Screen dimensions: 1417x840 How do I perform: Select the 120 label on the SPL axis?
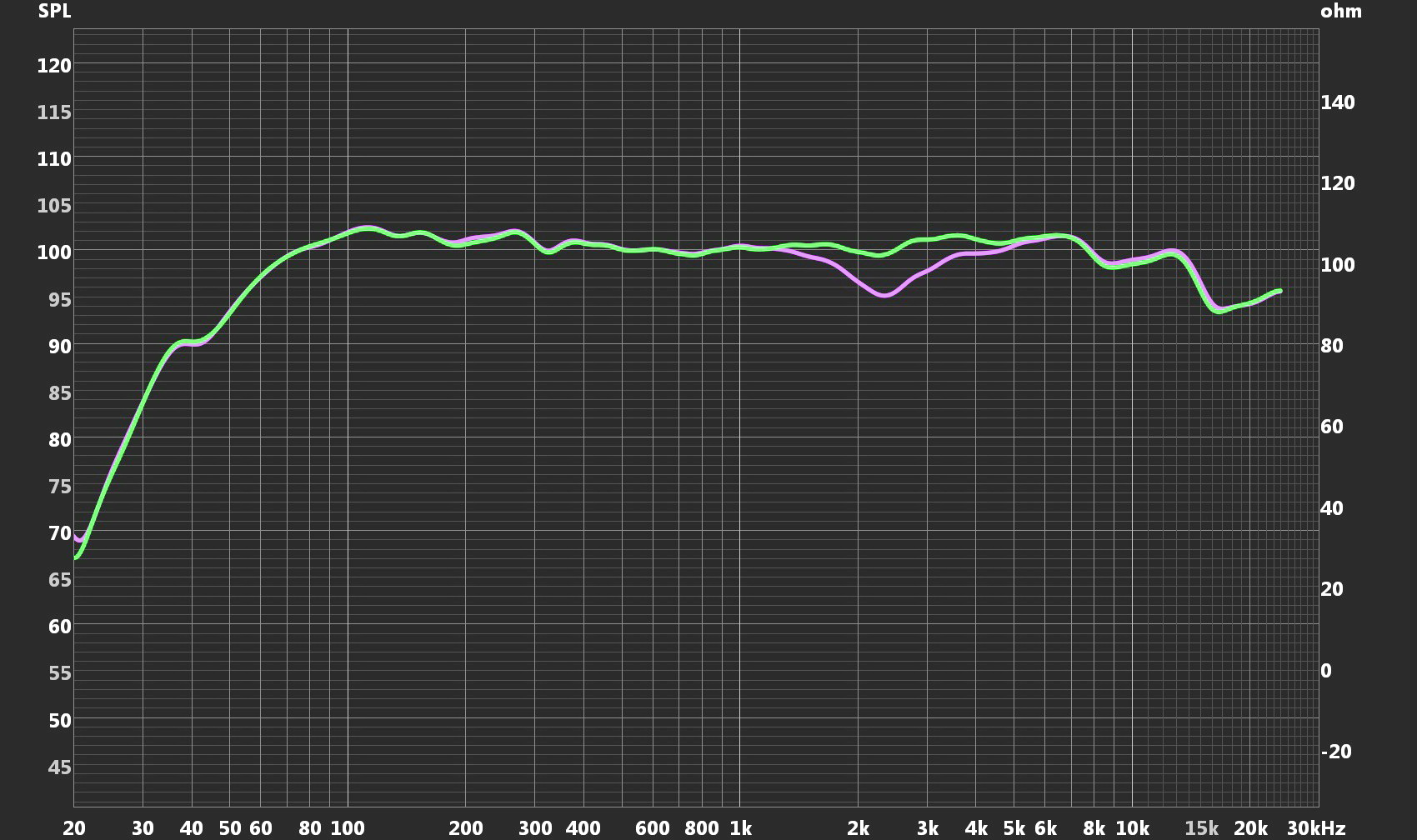[54, 65]
